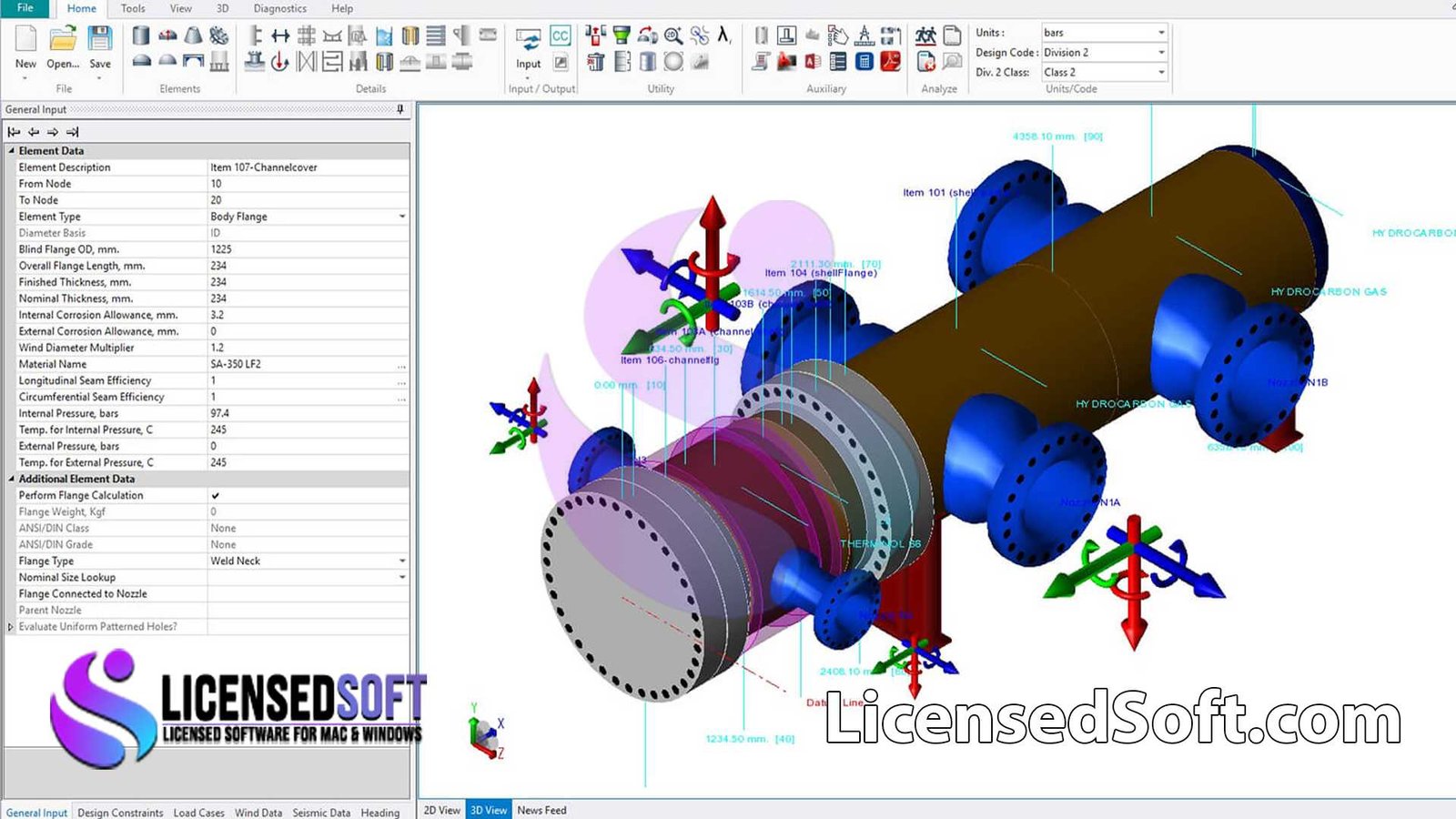This screenshot has height=819, width=1456.
Task: Collapse the Element Data section
Action: click(x=12, y=151)
